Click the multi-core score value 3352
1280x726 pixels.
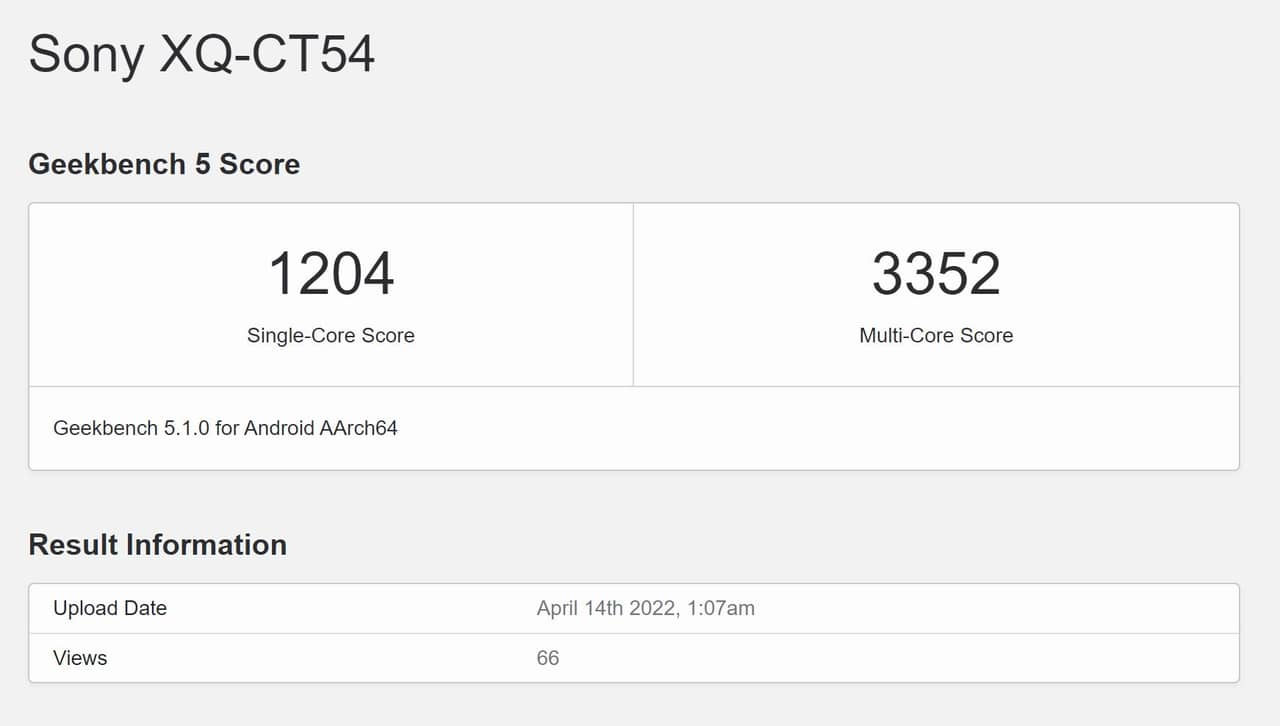936,273
